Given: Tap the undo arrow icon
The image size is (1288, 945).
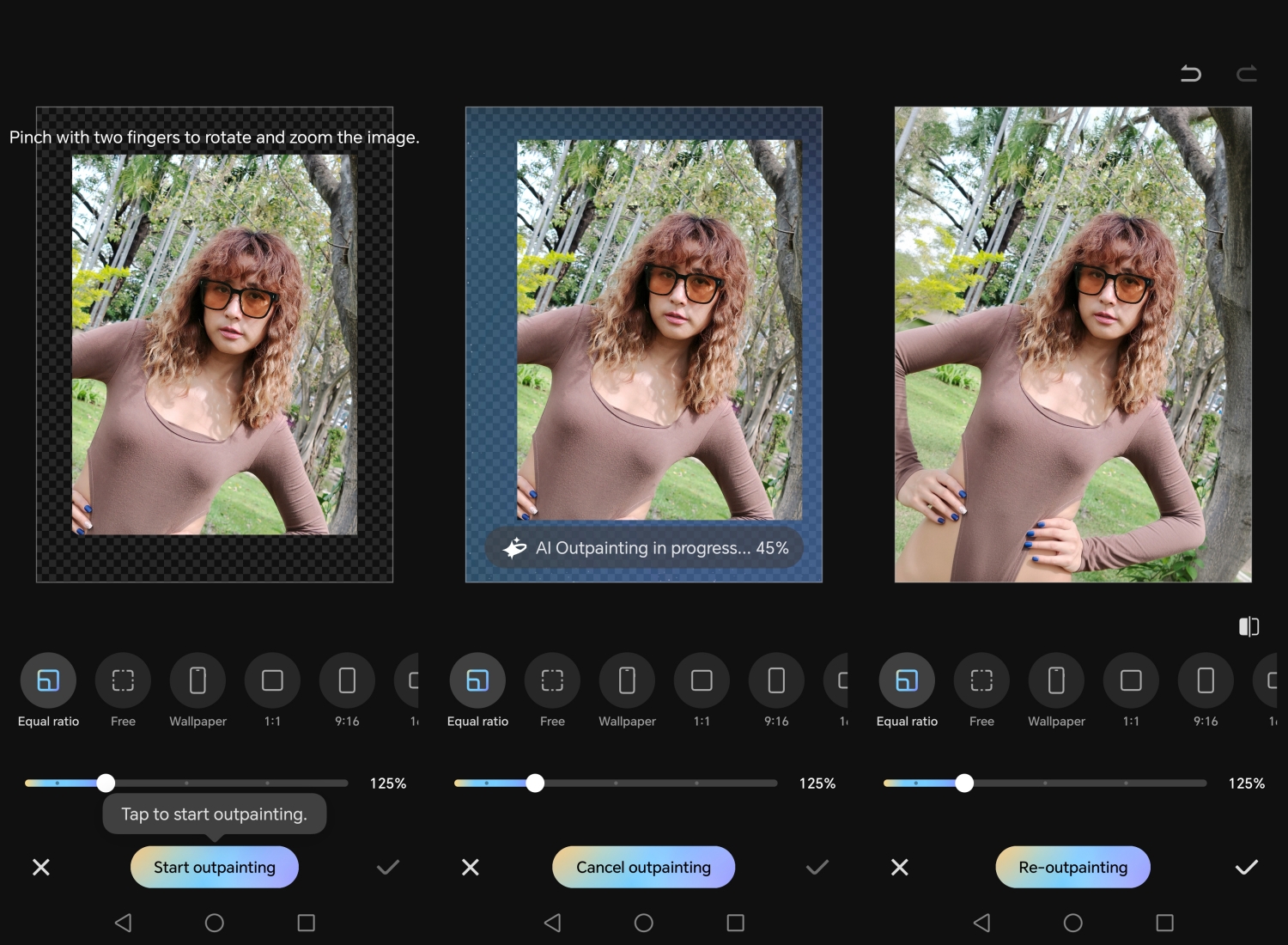Looking at the screenshot, I should 1190,74.
